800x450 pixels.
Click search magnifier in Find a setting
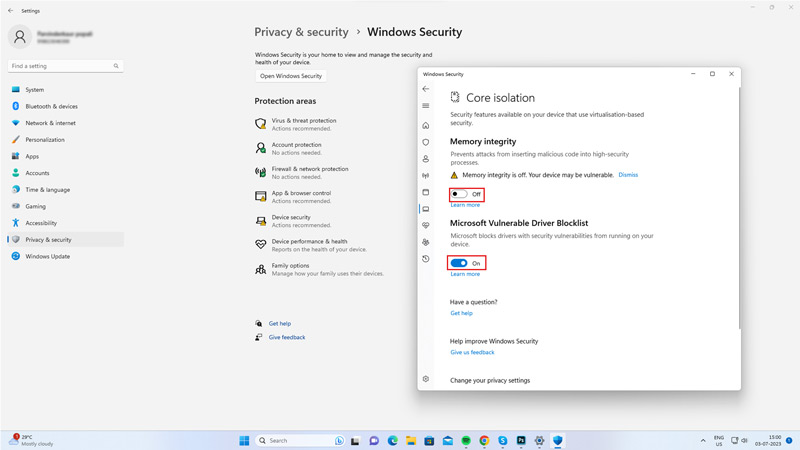coord(116,66)
